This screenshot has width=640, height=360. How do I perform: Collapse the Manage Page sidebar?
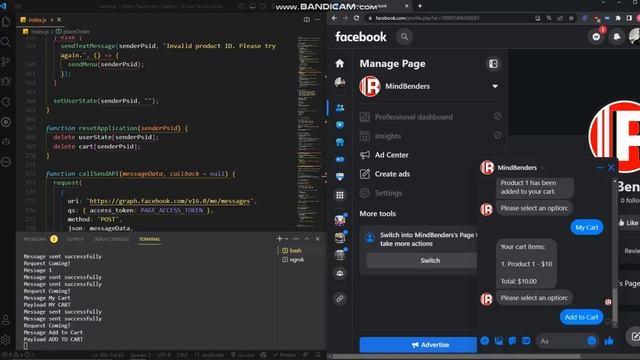(x=493, y=64)
